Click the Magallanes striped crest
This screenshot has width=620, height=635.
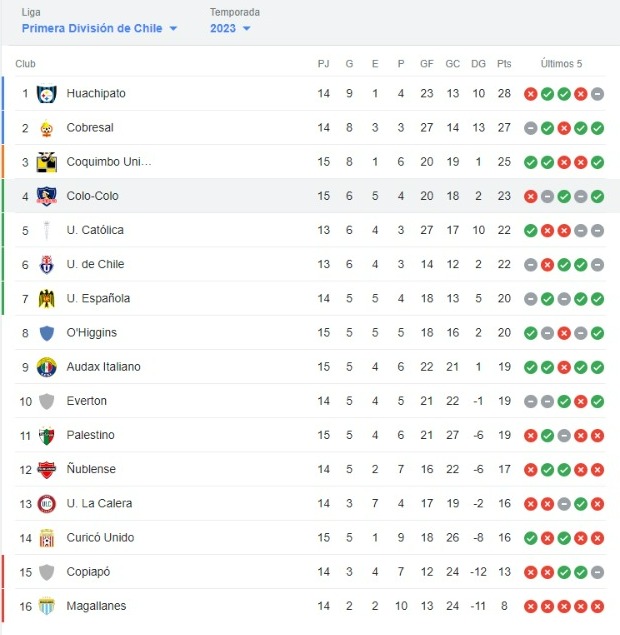tap(47, 606)
